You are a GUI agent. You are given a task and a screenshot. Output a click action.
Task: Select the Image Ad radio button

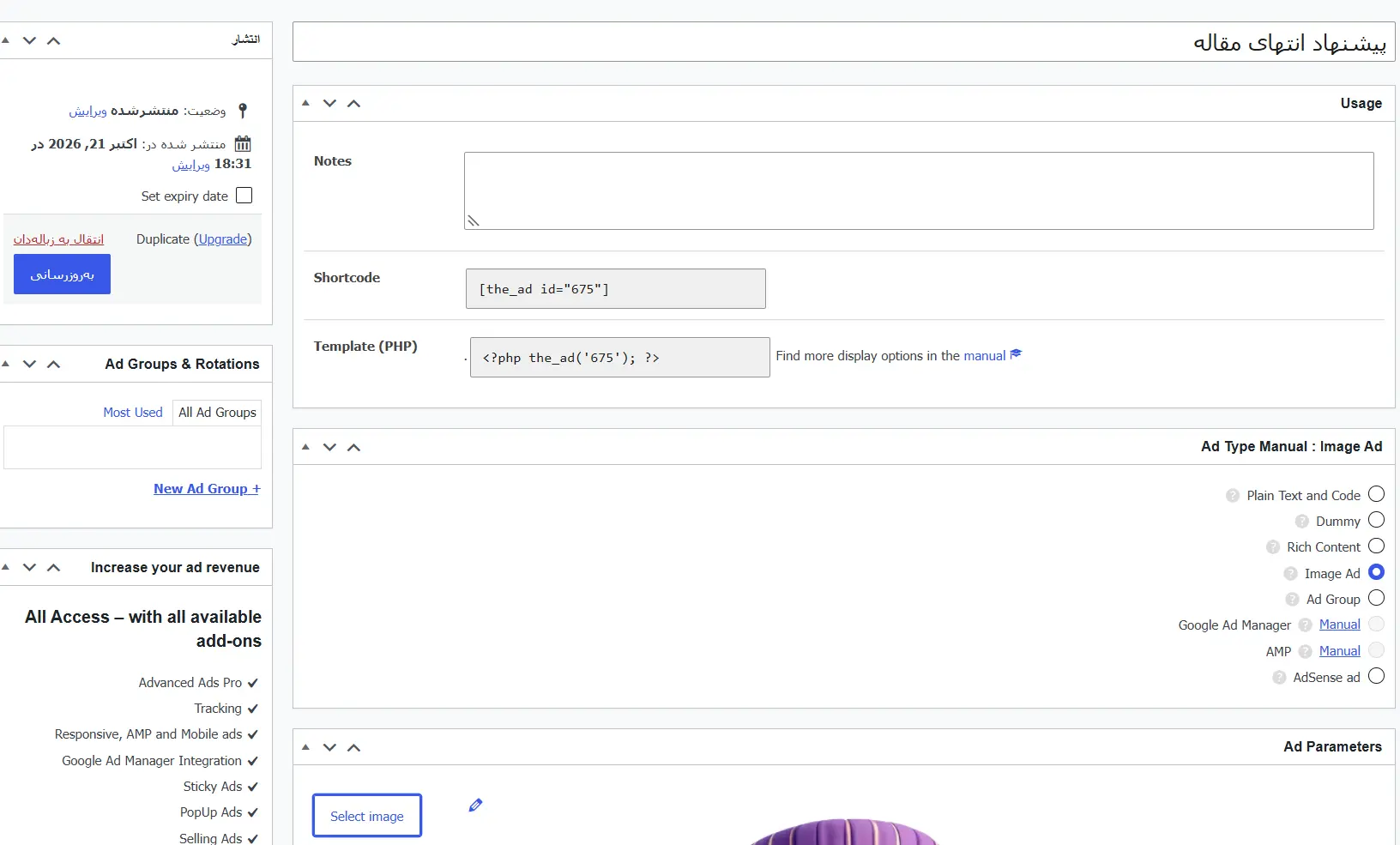click(1376, 572)
